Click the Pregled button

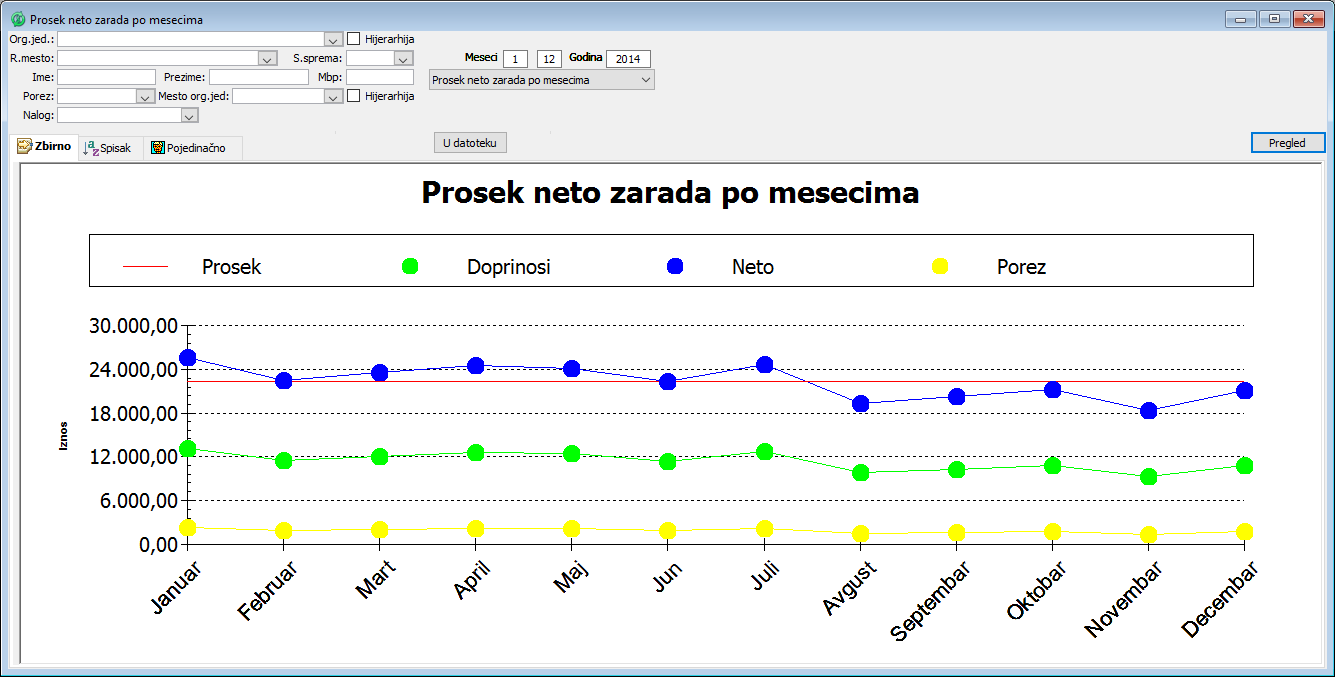click(1287, 143)
